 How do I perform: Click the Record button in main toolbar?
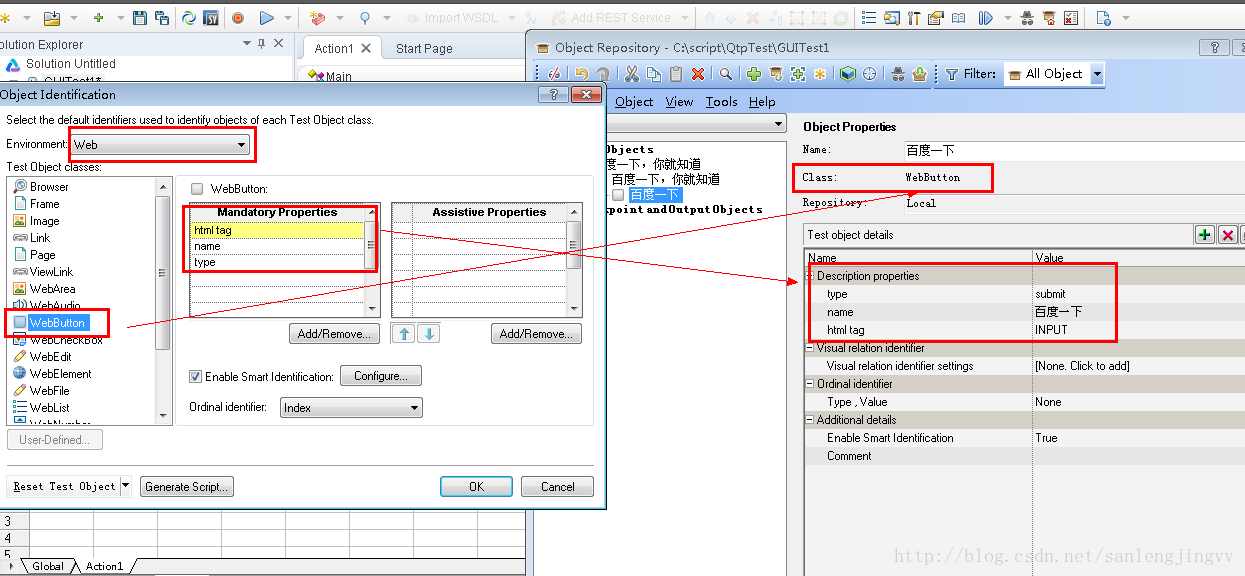pyautogui.click(x=238, y=18)
